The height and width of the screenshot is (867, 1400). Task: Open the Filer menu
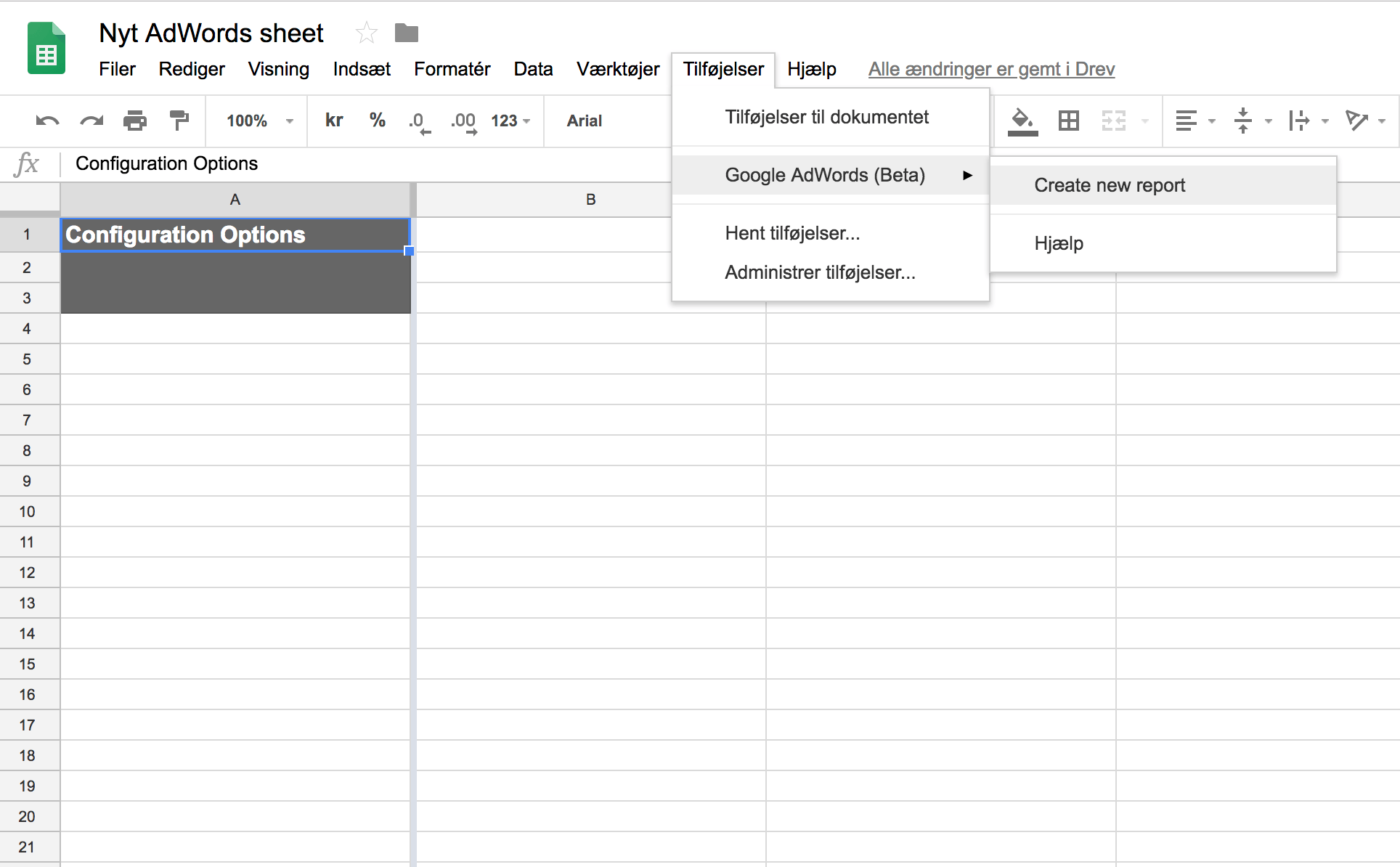(117, 69)
